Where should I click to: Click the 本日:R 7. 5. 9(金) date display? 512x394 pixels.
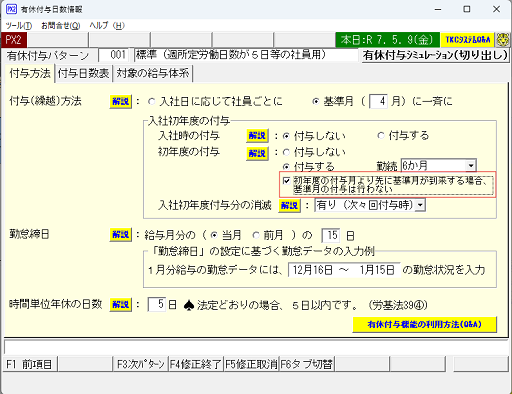(x=387, y=40)
